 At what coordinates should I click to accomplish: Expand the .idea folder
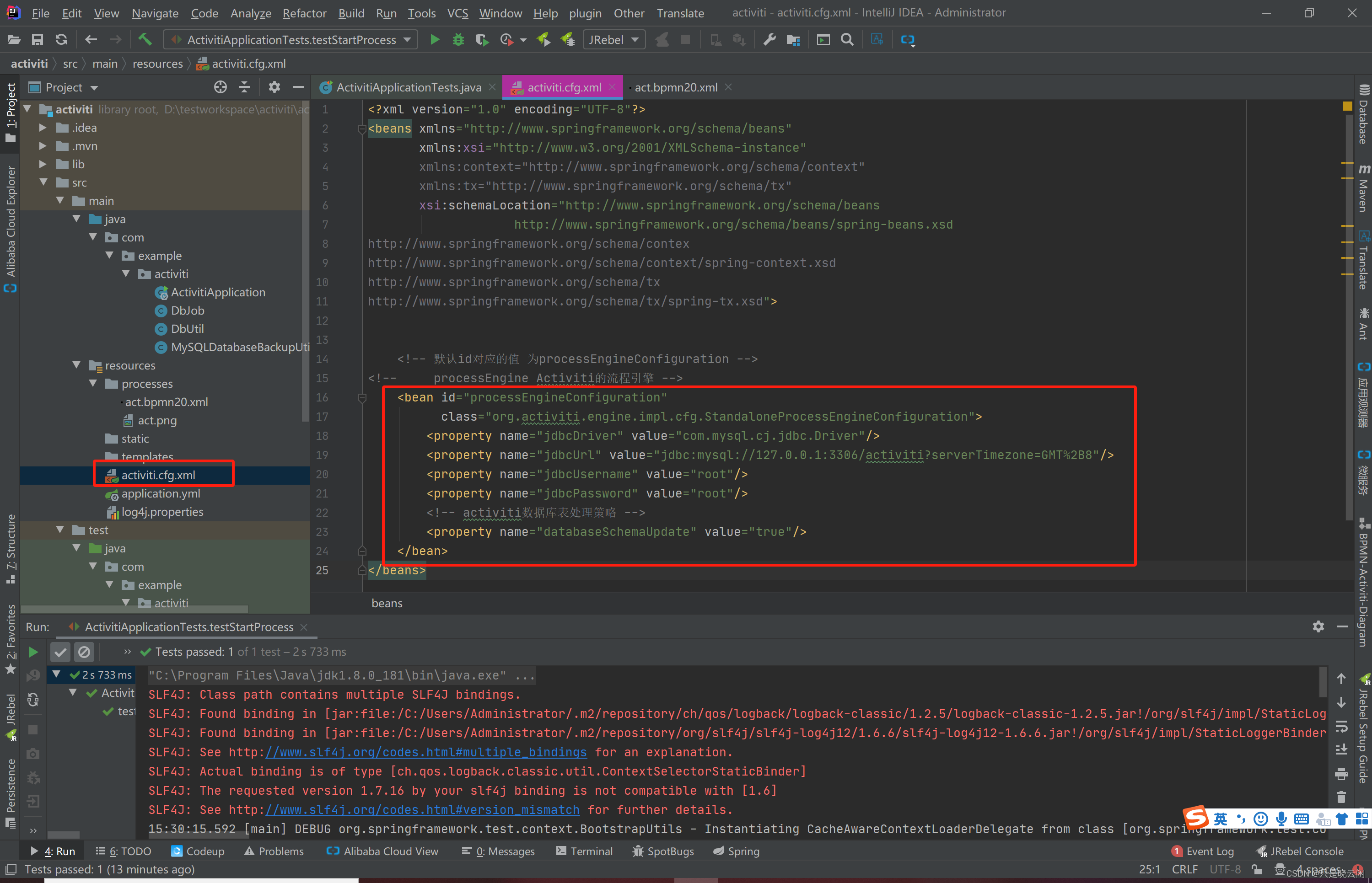(x=43, y=127)
